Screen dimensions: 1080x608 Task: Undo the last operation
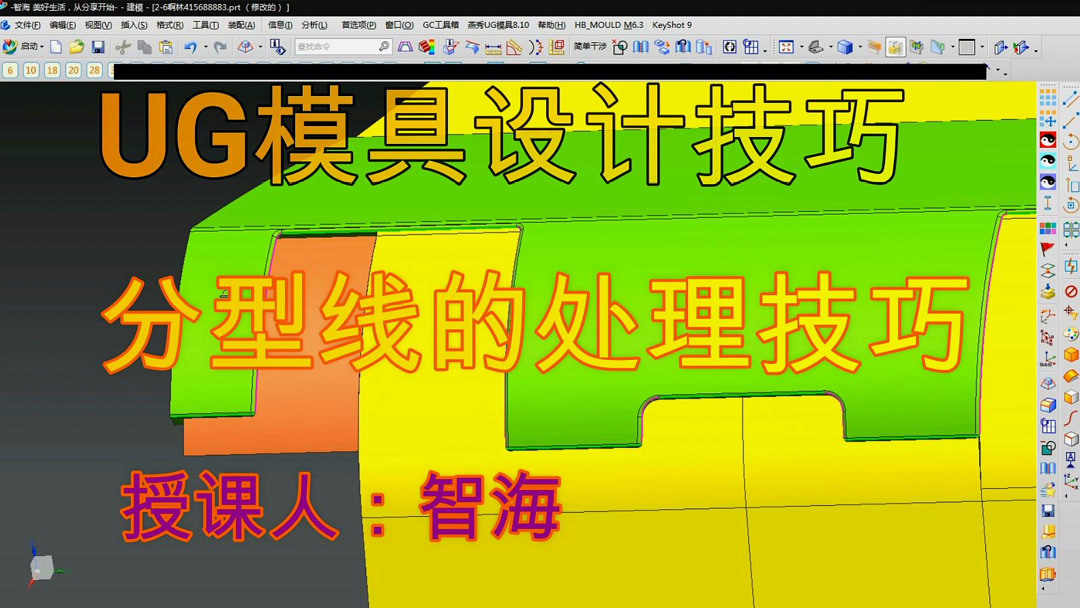coord(192,47)
